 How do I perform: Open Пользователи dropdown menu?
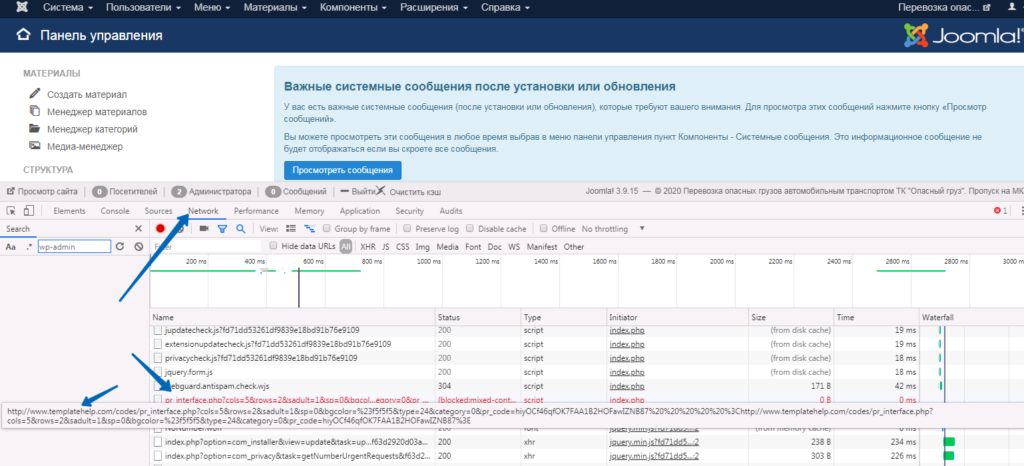click(143, 8)
